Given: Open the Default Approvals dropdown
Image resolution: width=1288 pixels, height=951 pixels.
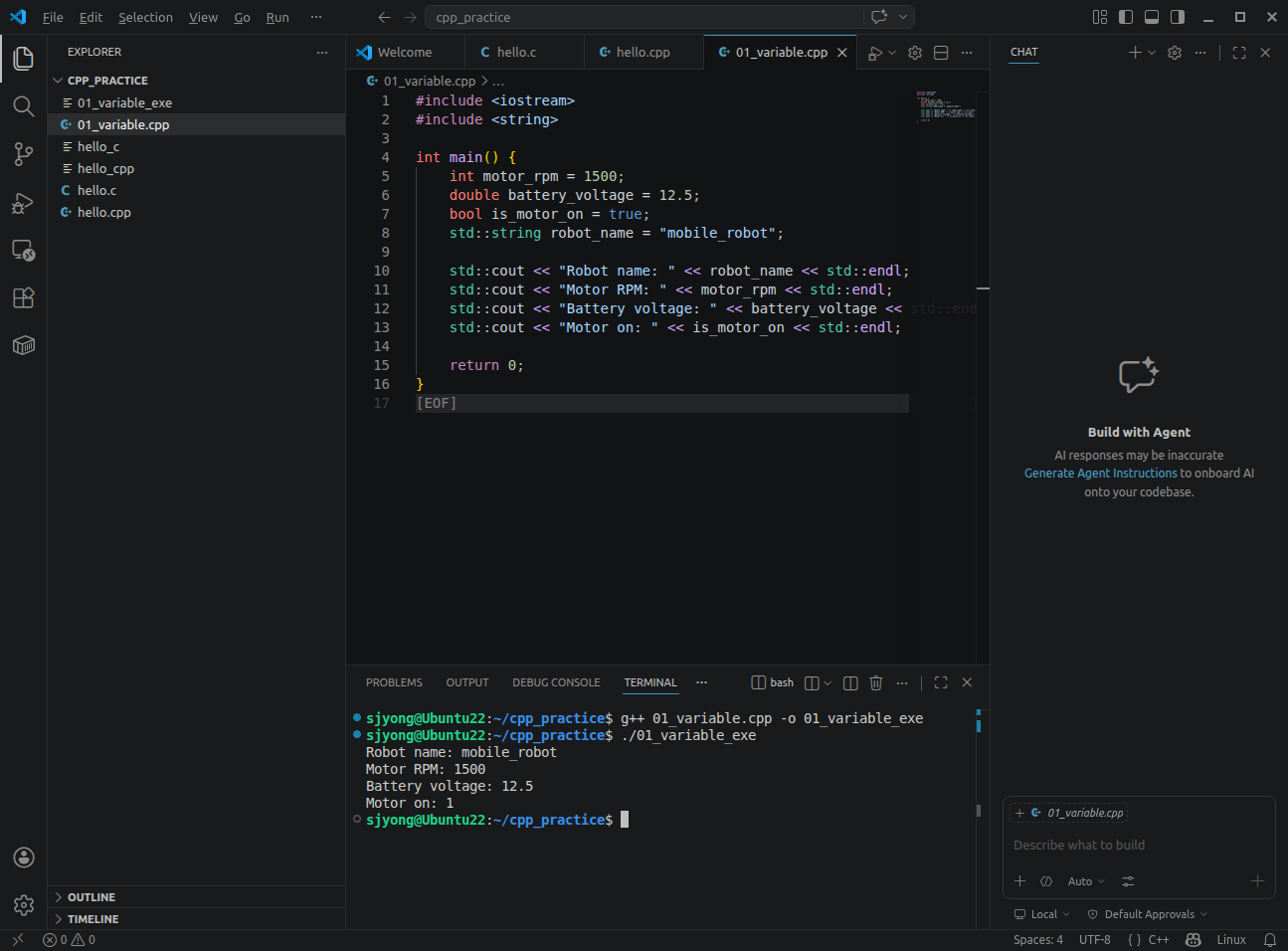Looking at the screenshot, I should (x=1147, y=914).
